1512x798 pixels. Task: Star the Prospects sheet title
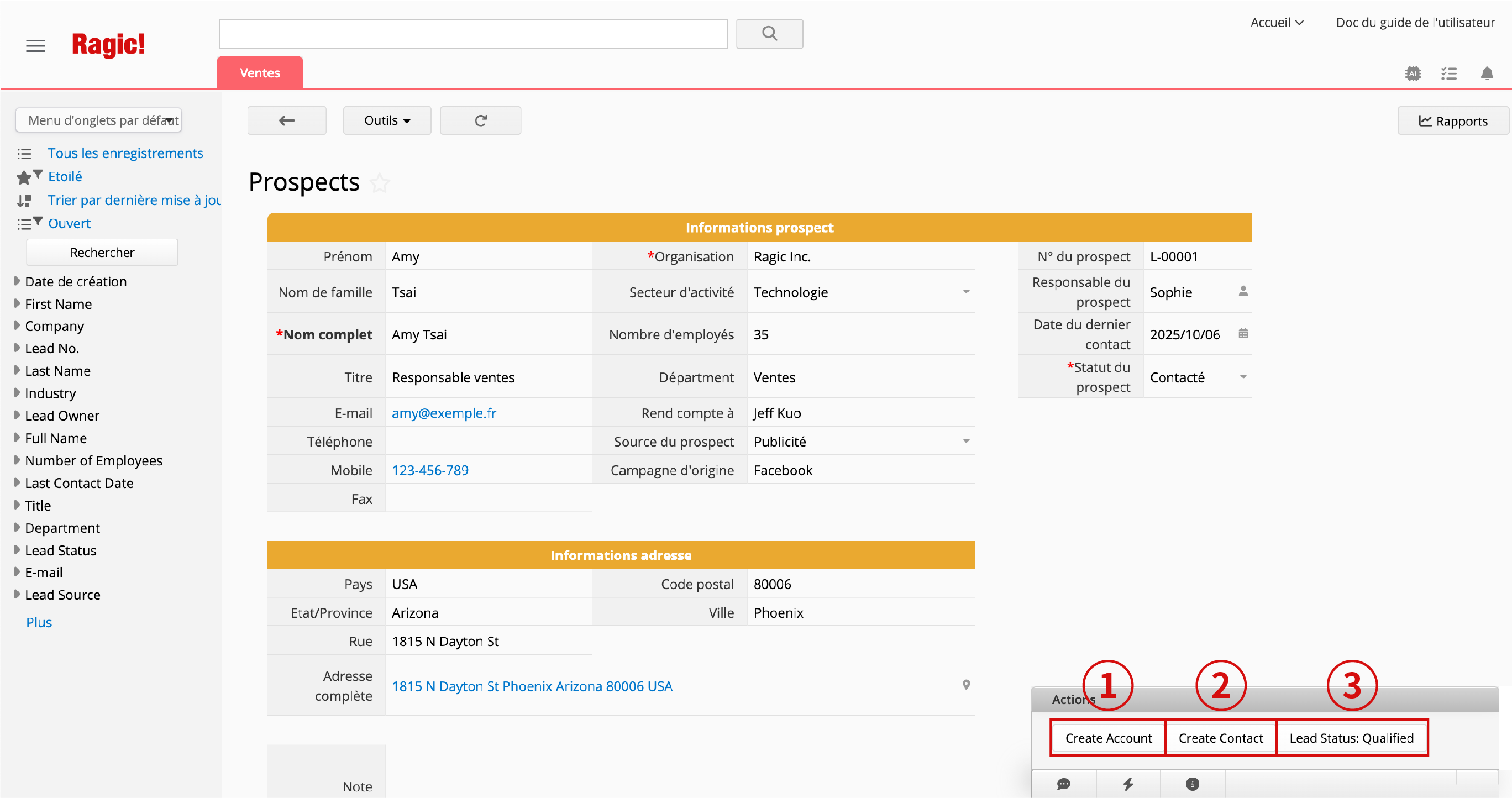pos(380,183)
